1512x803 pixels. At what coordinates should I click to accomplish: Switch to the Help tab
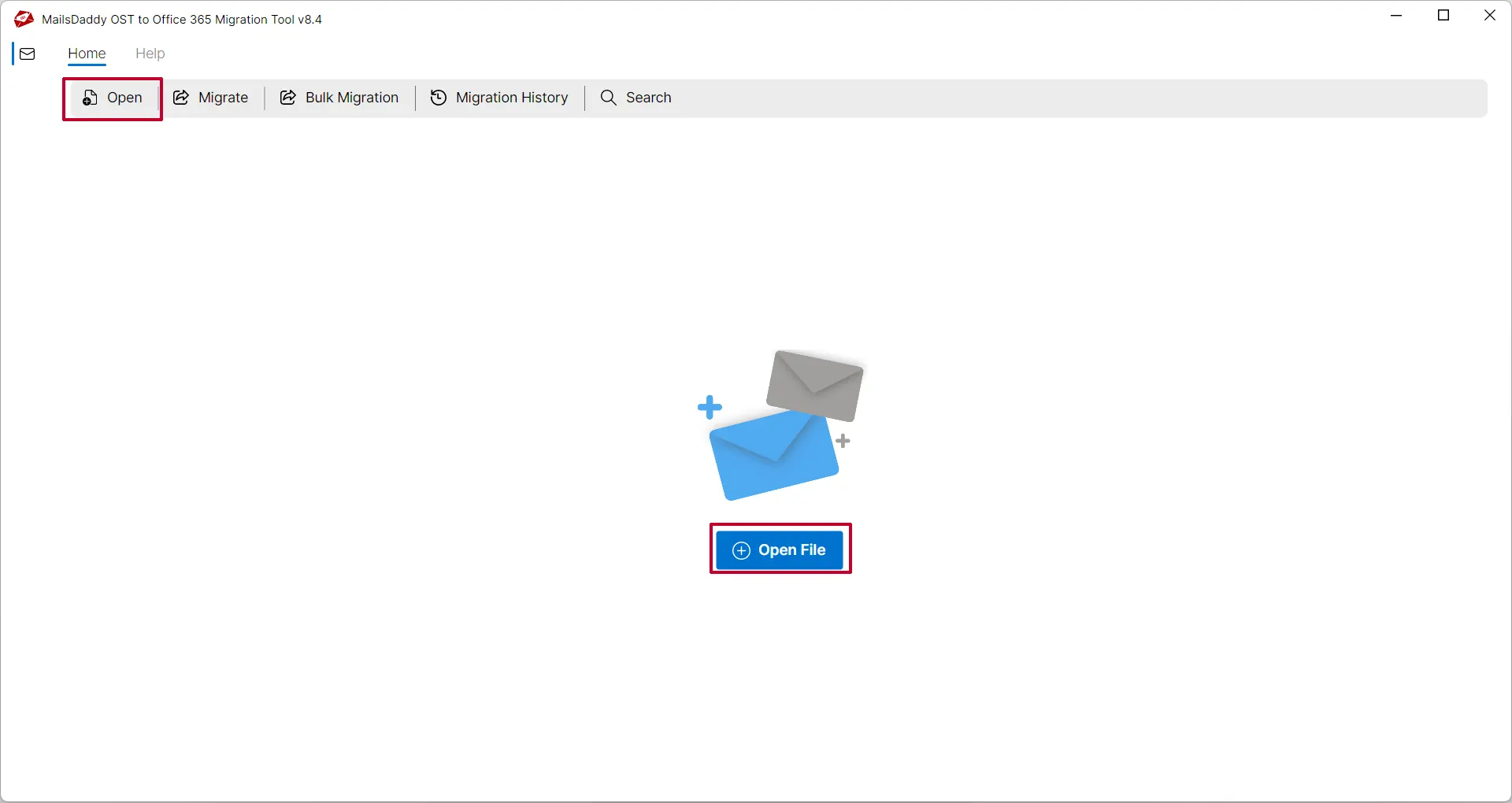tap(150, 54)
